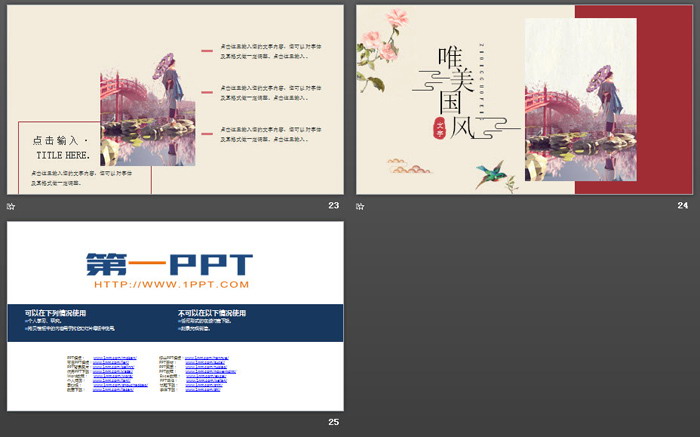Click the 不可以在以下情况使用 heading on slide 25
Viewport: 700px width, 437px height.
(212, 313)
